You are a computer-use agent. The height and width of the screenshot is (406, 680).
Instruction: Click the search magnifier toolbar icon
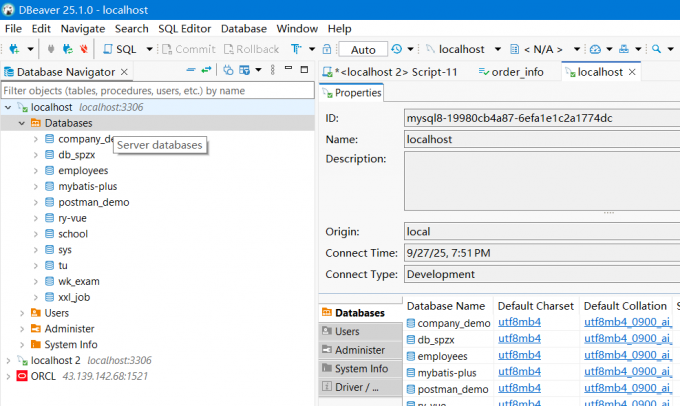(656, 49)
